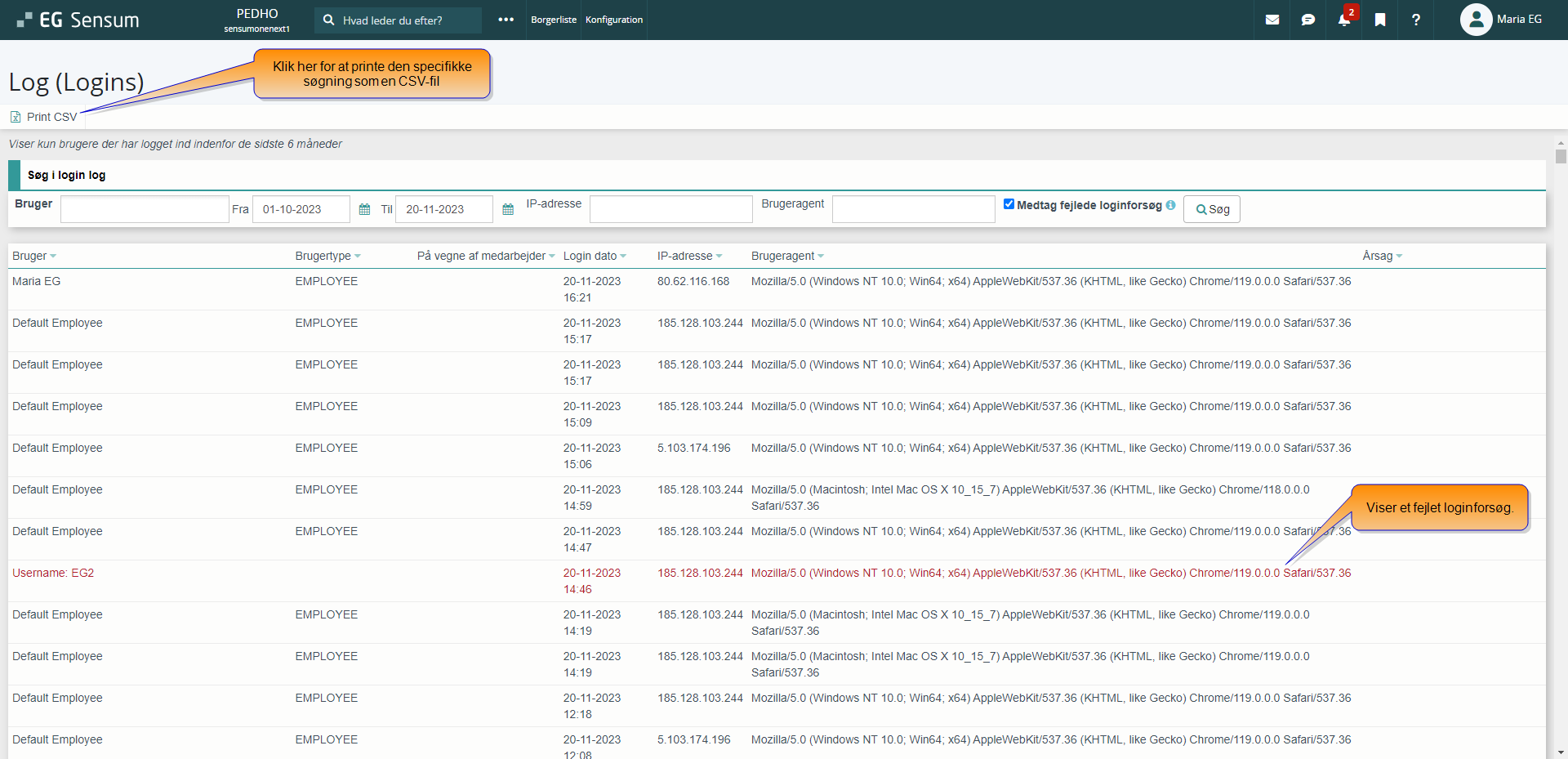Image resolution: width=1568 pixels, height=759 pixels.
Task: Open help question mark icon
Action: [x=1415, y=20]
